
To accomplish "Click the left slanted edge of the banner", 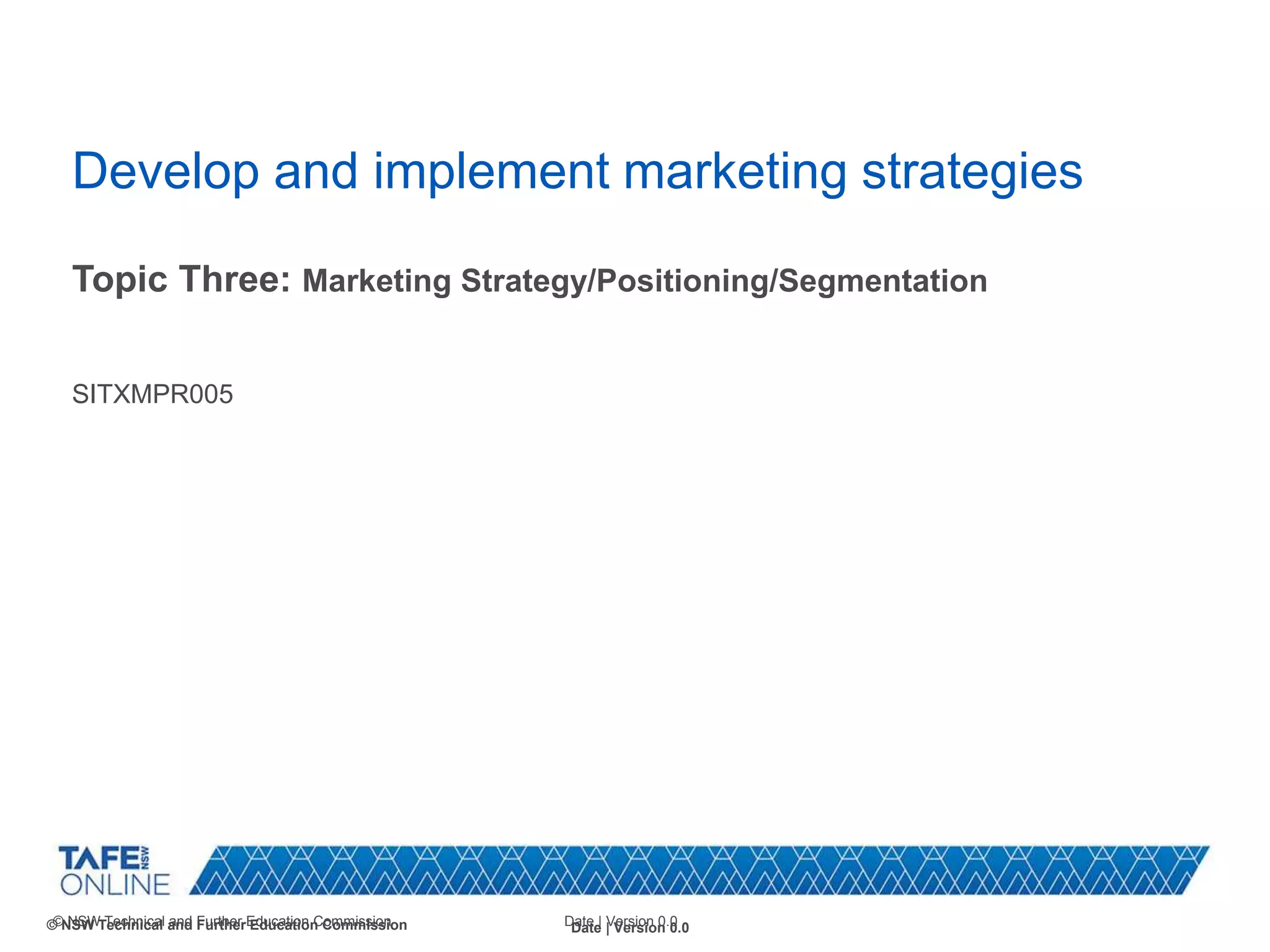I will [205, 871].
